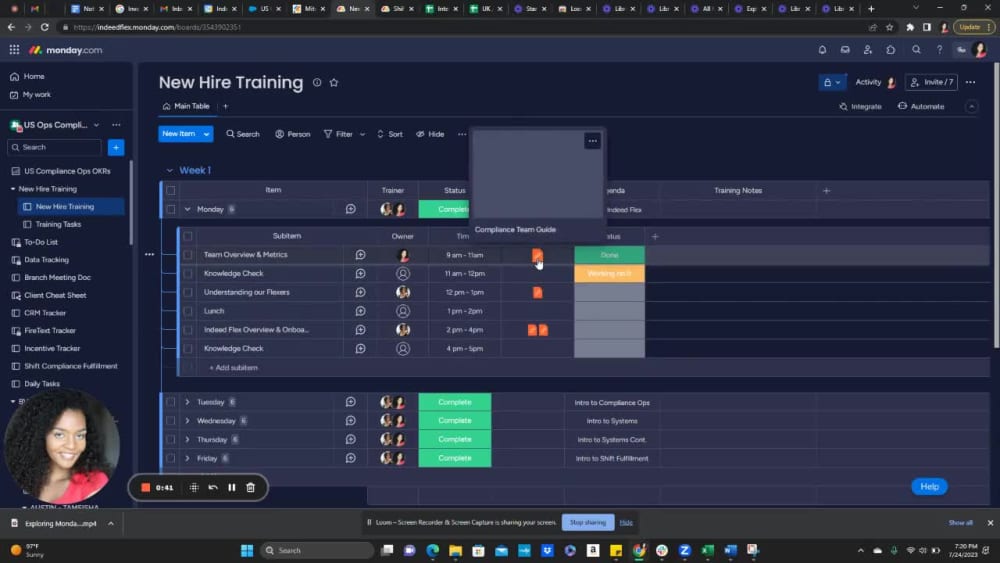The image size is (1000, 563).
Task: Open the Filter dropdown arrow
Action: click(362, 135)
